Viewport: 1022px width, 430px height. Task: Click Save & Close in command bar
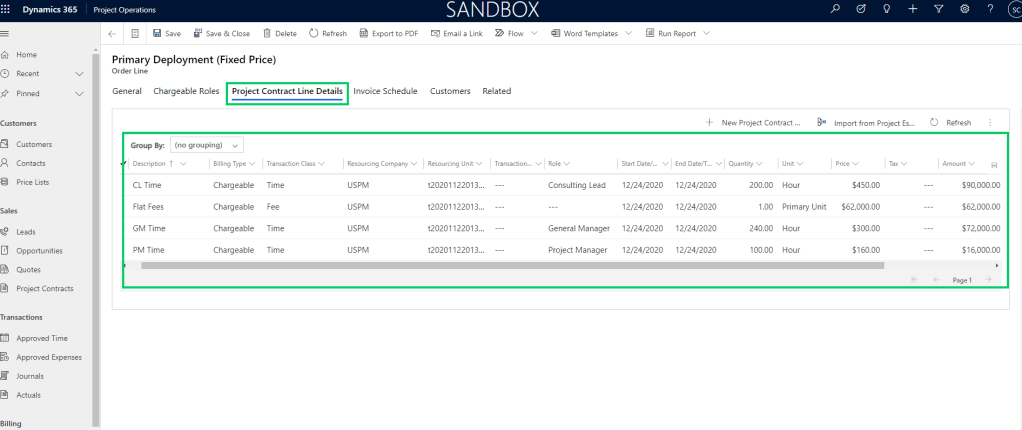221,33
